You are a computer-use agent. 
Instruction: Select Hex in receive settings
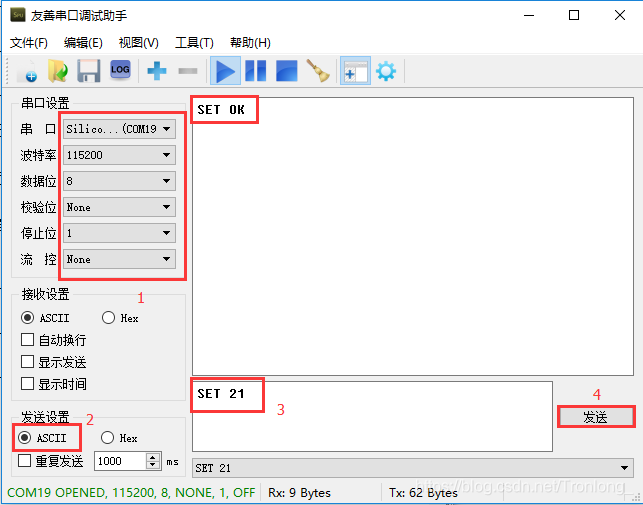click(120, 318)
